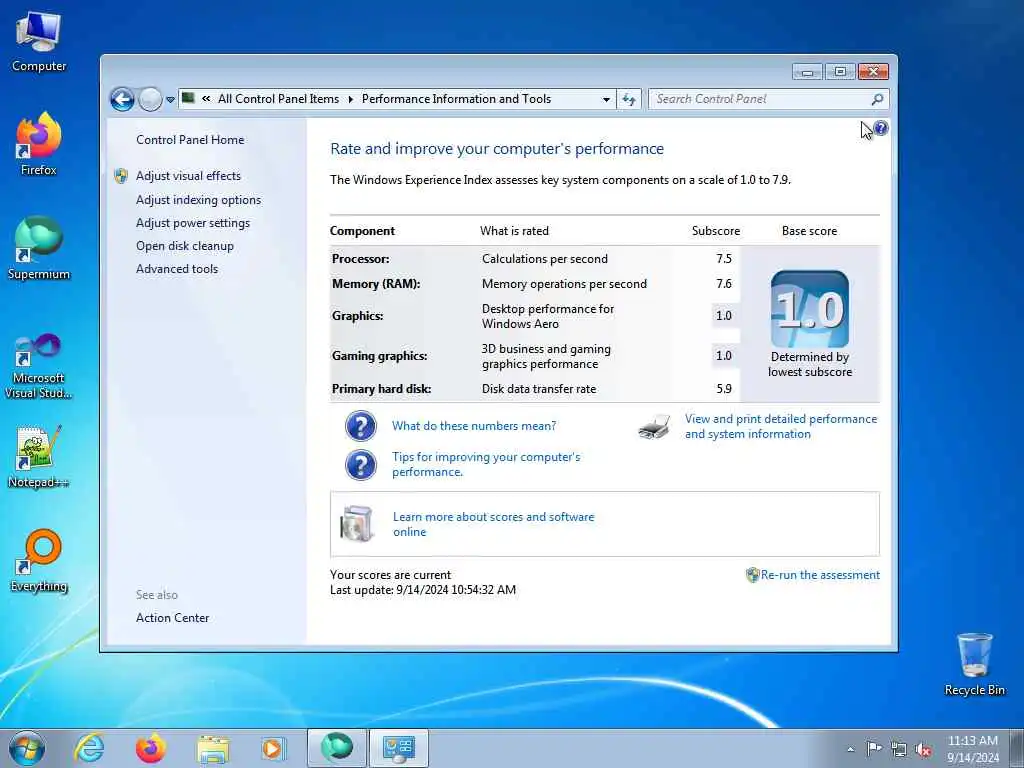This screenshot has height=768, width=1024.
Task: Open What do these numbers mean?
Action: click(x=474, y=426)
